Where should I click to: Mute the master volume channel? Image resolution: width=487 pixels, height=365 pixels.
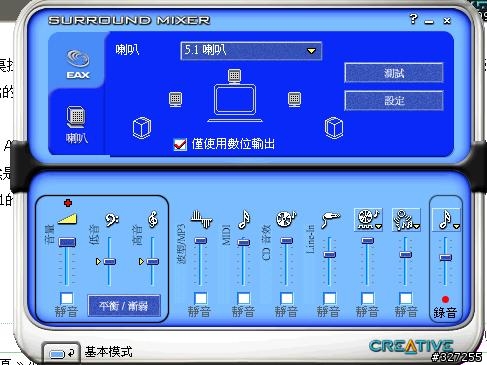[67, 298]
